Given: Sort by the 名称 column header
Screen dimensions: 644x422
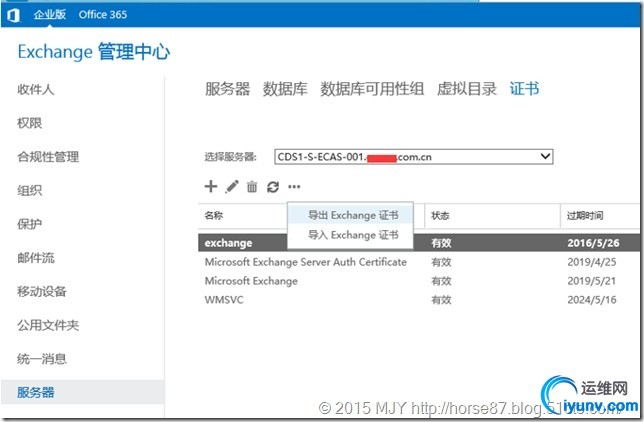Looking at the screenshot, I should (214, 215).
